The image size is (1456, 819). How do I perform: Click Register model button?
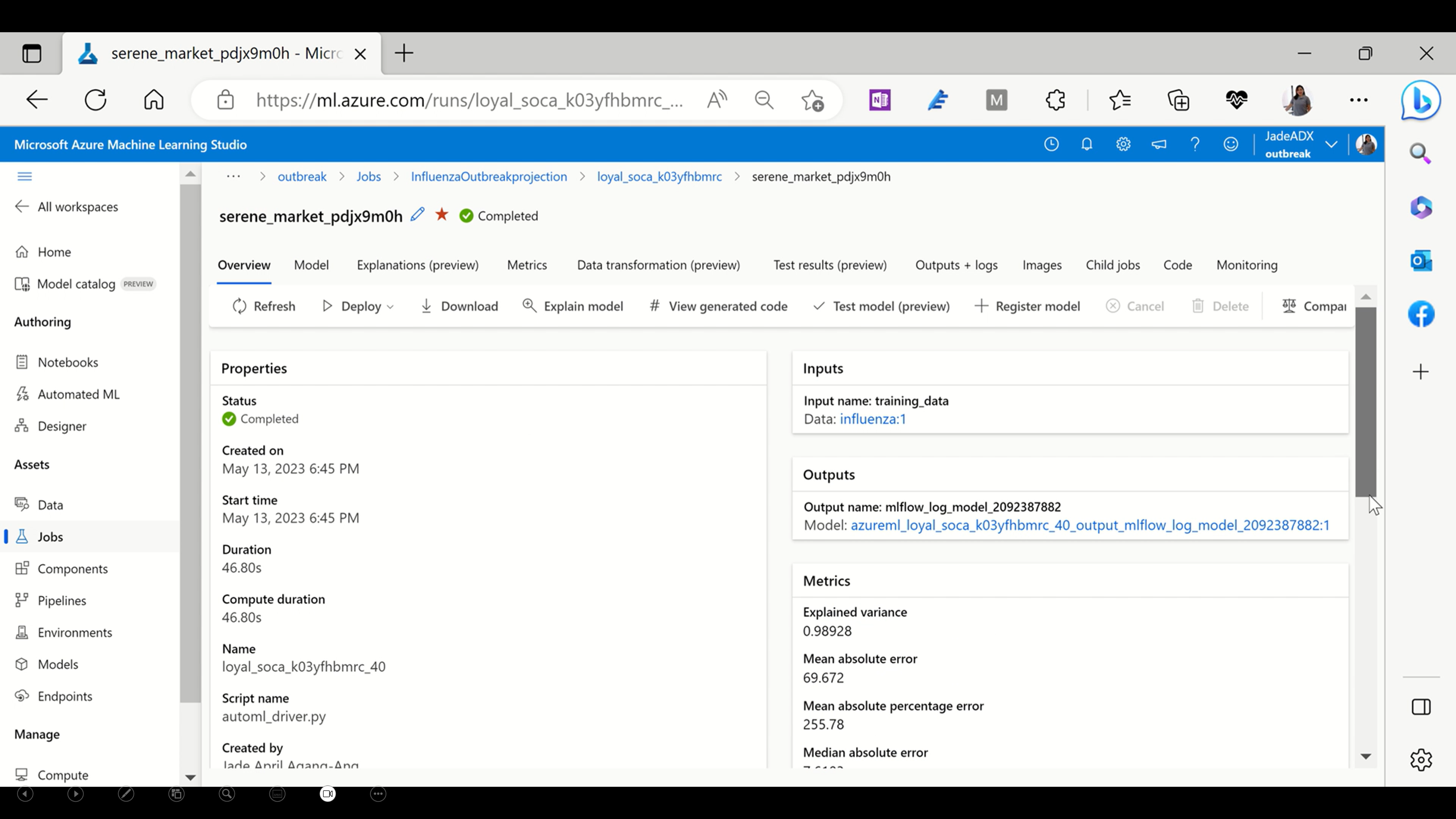1028,306
